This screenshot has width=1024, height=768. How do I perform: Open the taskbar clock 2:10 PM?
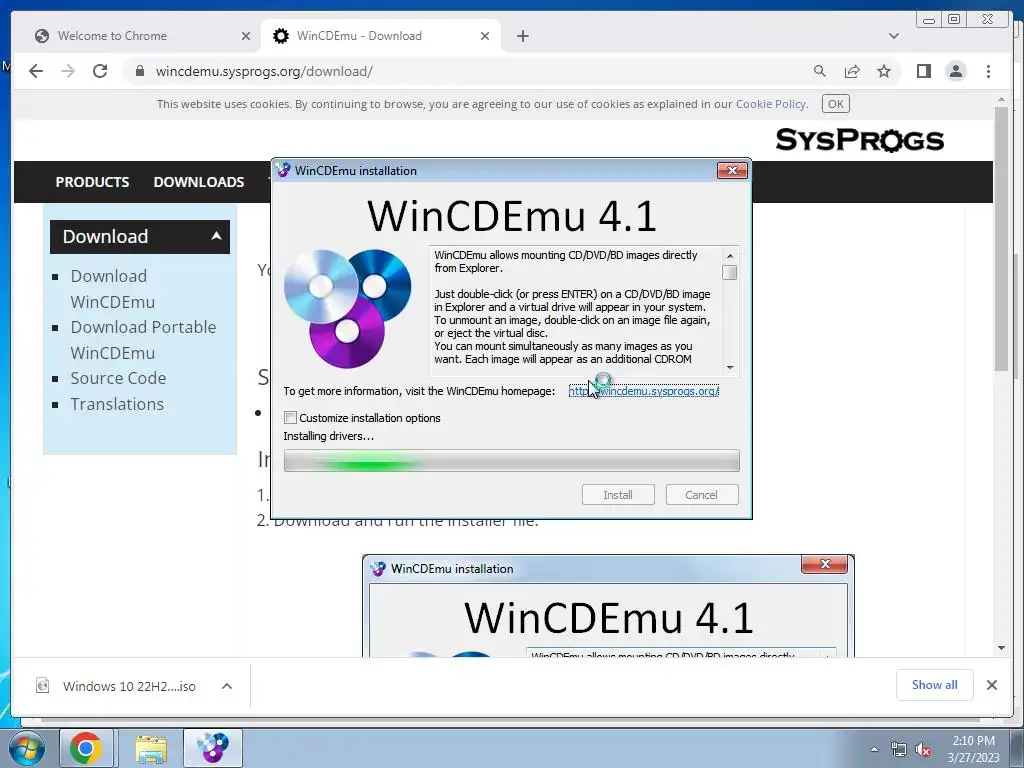[x=973, y=748]
